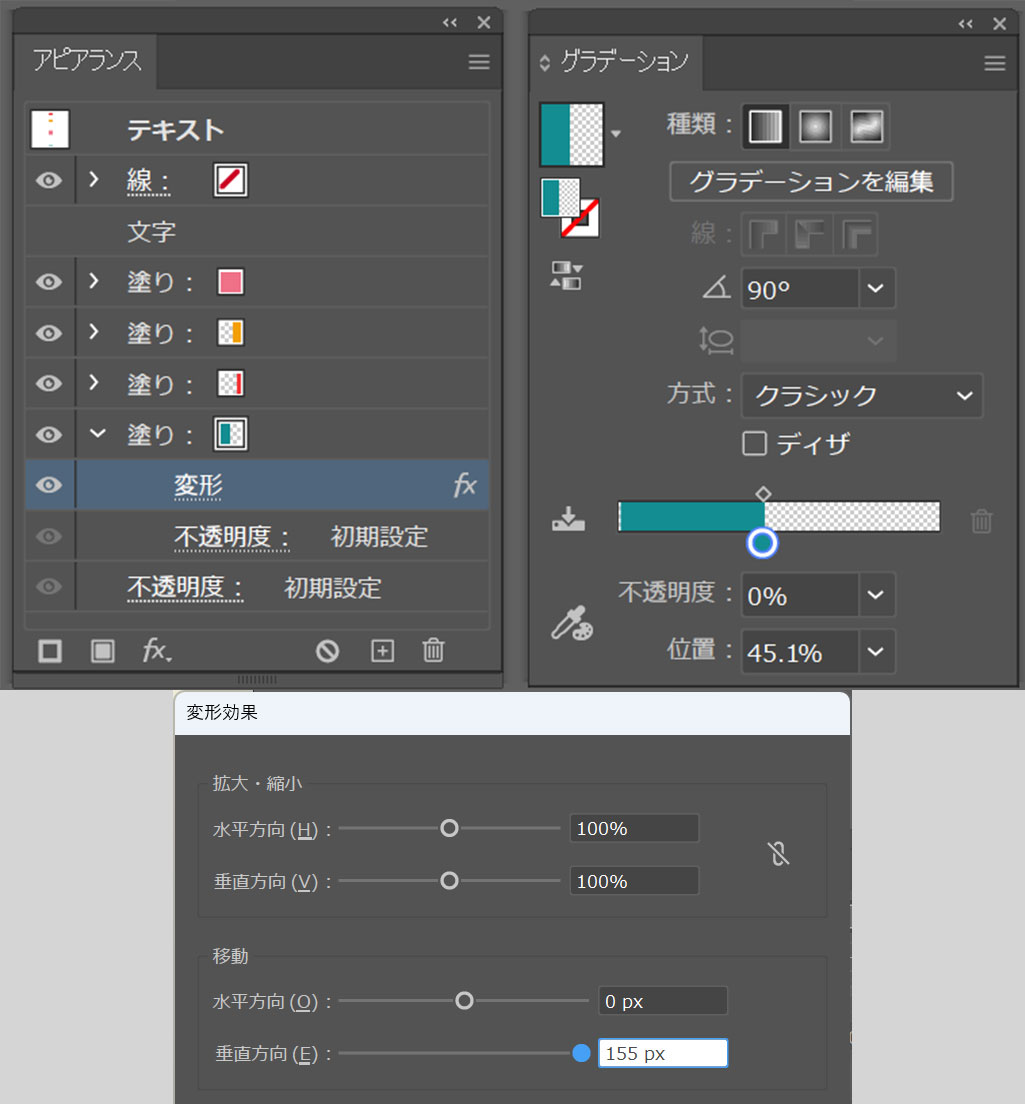Toggle visibility of the 変形 effect
Viewport: 1025px width, 1104px height.
49,485
